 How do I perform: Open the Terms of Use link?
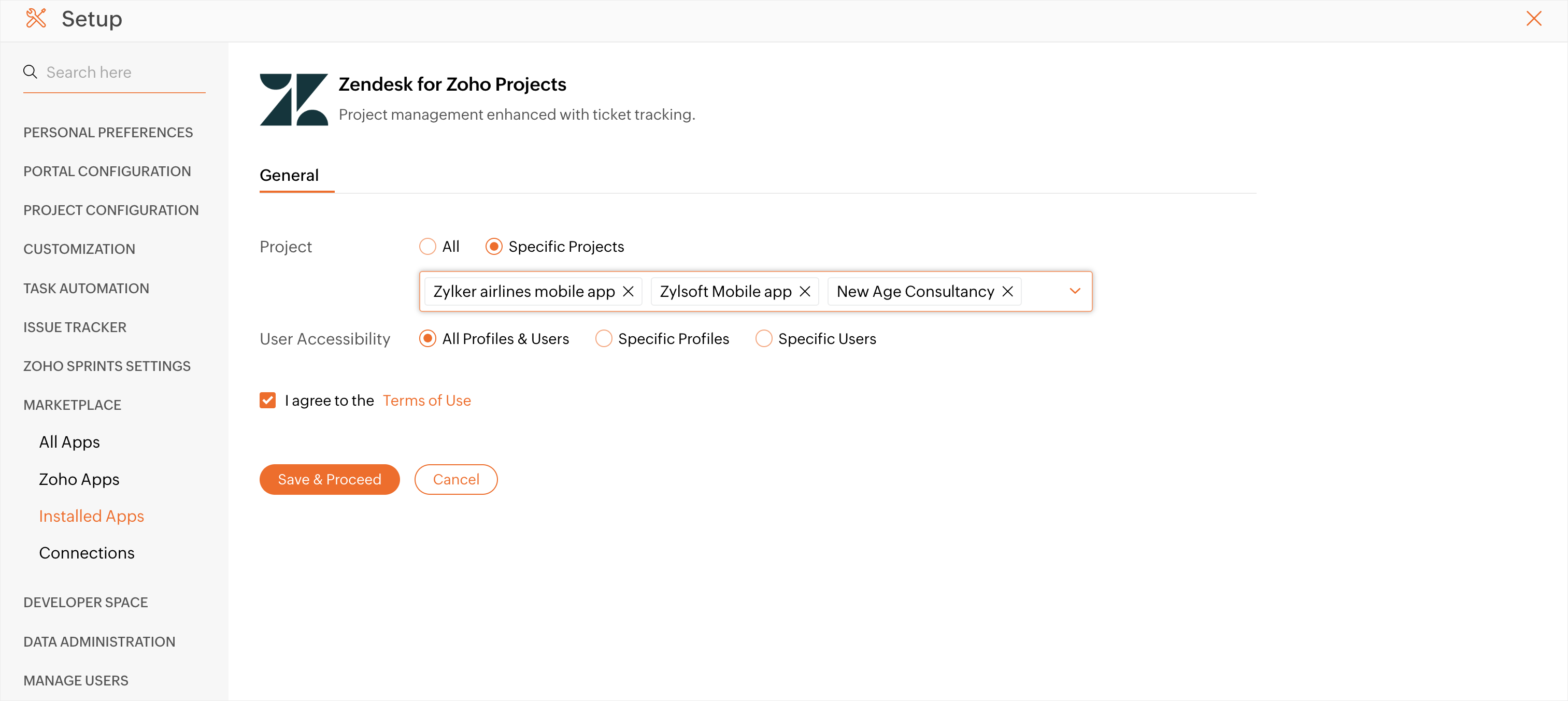[x=426, y=400]
